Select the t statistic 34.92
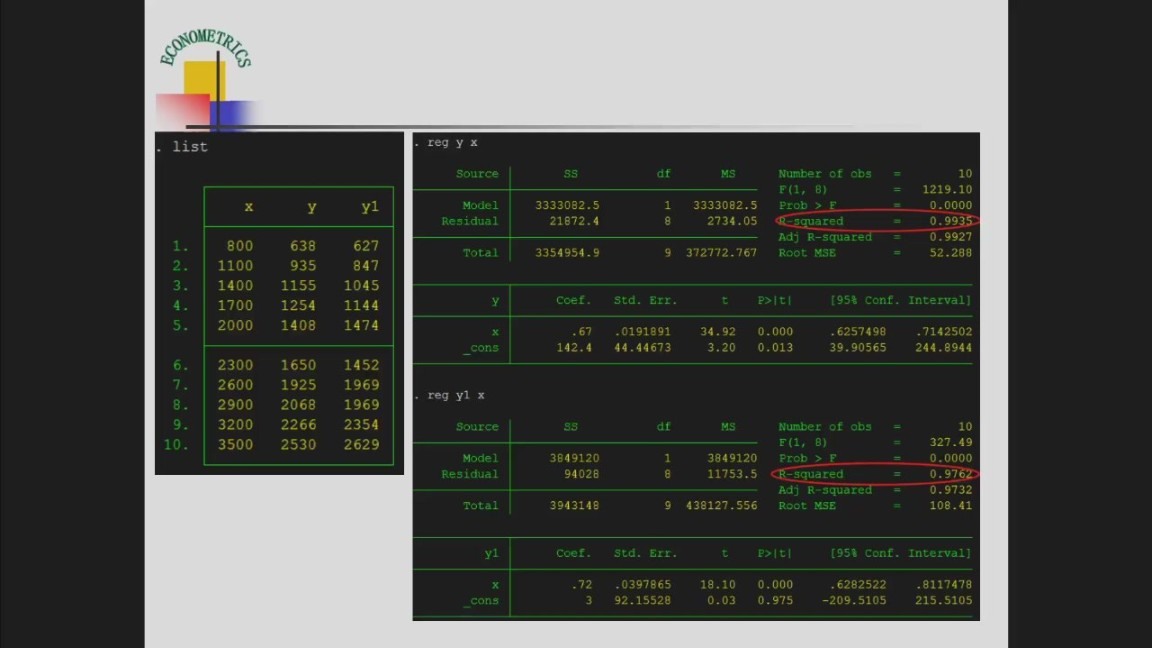Screen dimensions: 1152x648 pyautogui.click(x=718, y=332)
